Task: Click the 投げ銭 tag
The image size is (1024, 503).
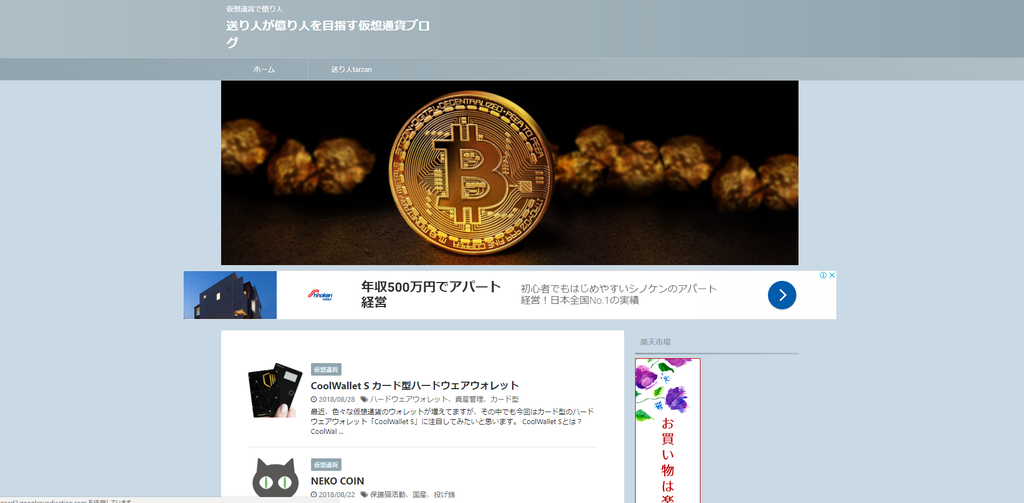Action: click(444, 495)
